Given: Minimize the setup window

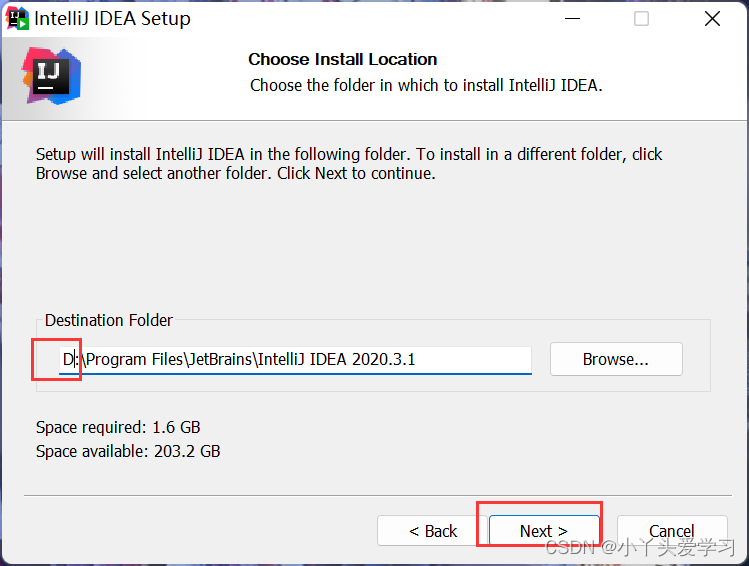Looking at the screenshot, I should (572, 19).
